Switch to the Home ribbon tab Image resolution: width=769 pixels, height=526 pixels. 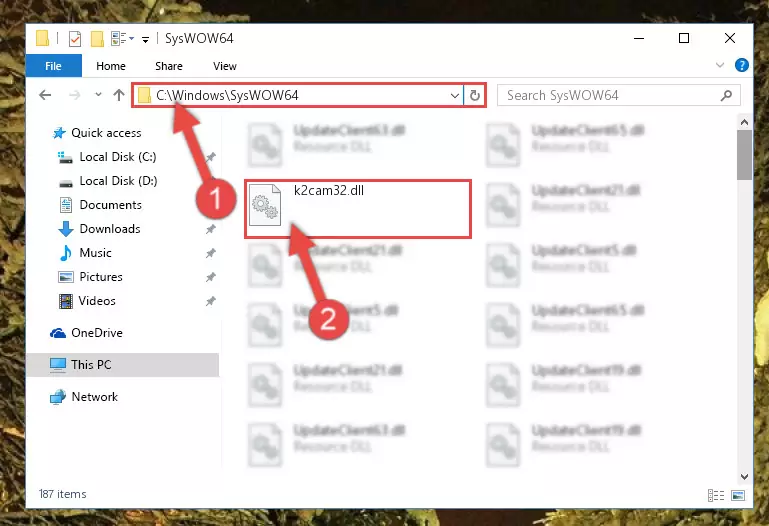(x=111, y=66)
